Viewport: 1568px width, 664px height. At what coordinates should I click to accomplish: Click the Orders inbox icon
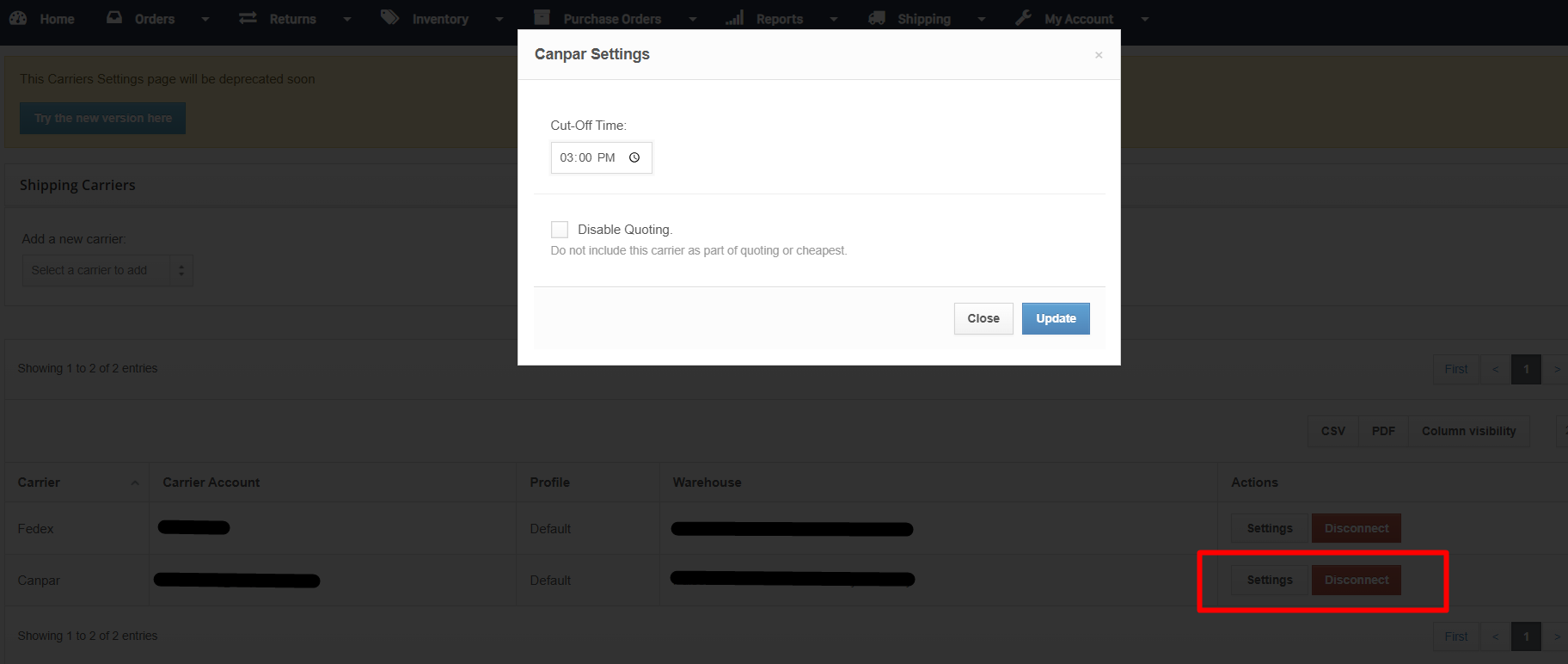114,18
